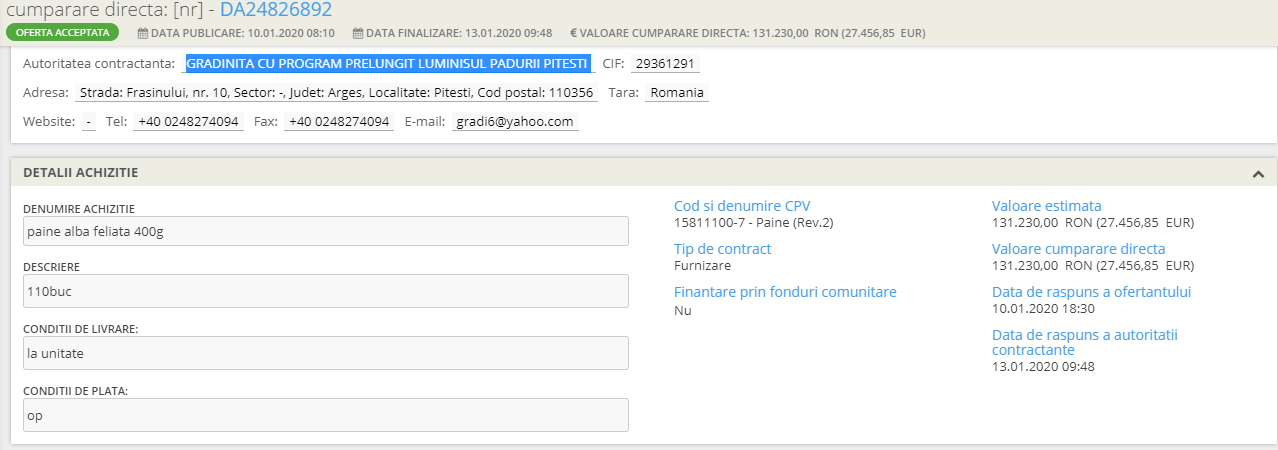Click the Fax number +40 0248274094
The width and height of the screenshot is (1278, 450).
[338, 122]
